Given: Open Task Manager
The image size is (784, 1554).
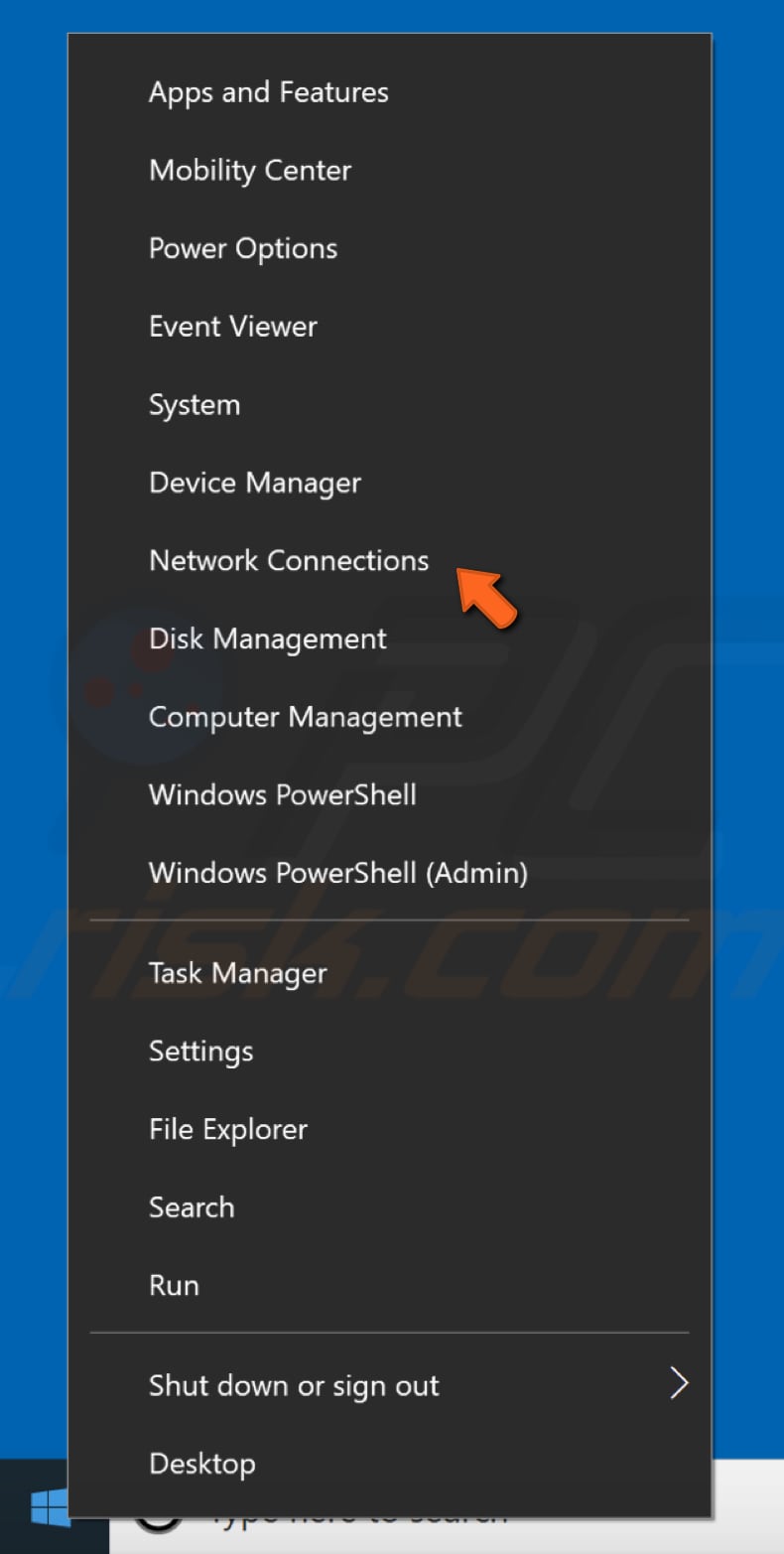Looking at the screenshot, I should (x=237, y=973).
